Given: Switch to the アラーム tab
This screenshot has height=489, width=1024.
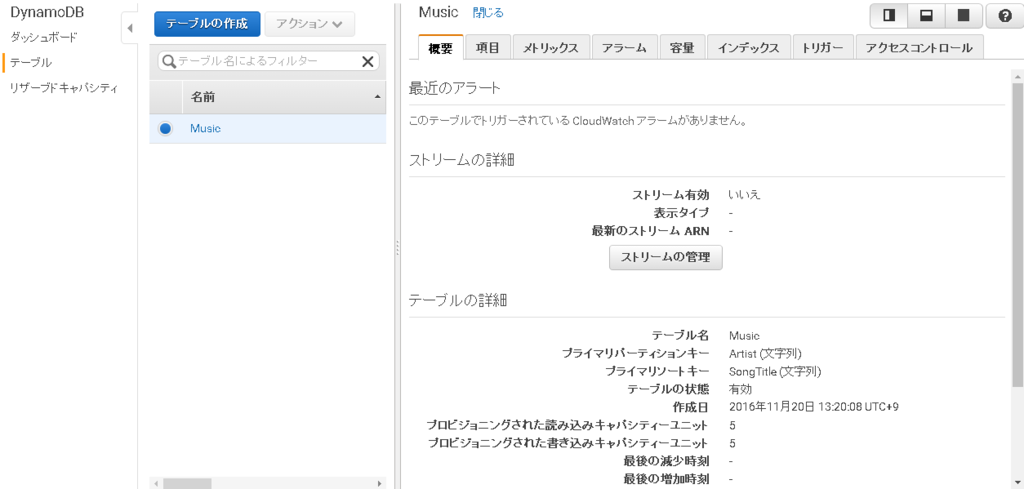Looking at the screenshot, I should click(625, 48).
